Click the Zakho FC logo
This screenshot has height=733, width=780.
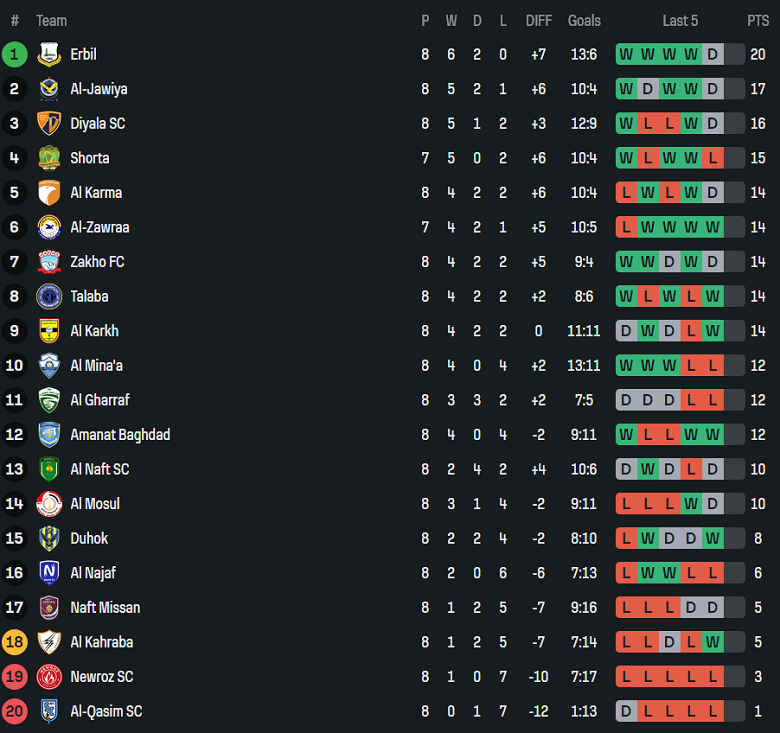[x=49, y=262]
